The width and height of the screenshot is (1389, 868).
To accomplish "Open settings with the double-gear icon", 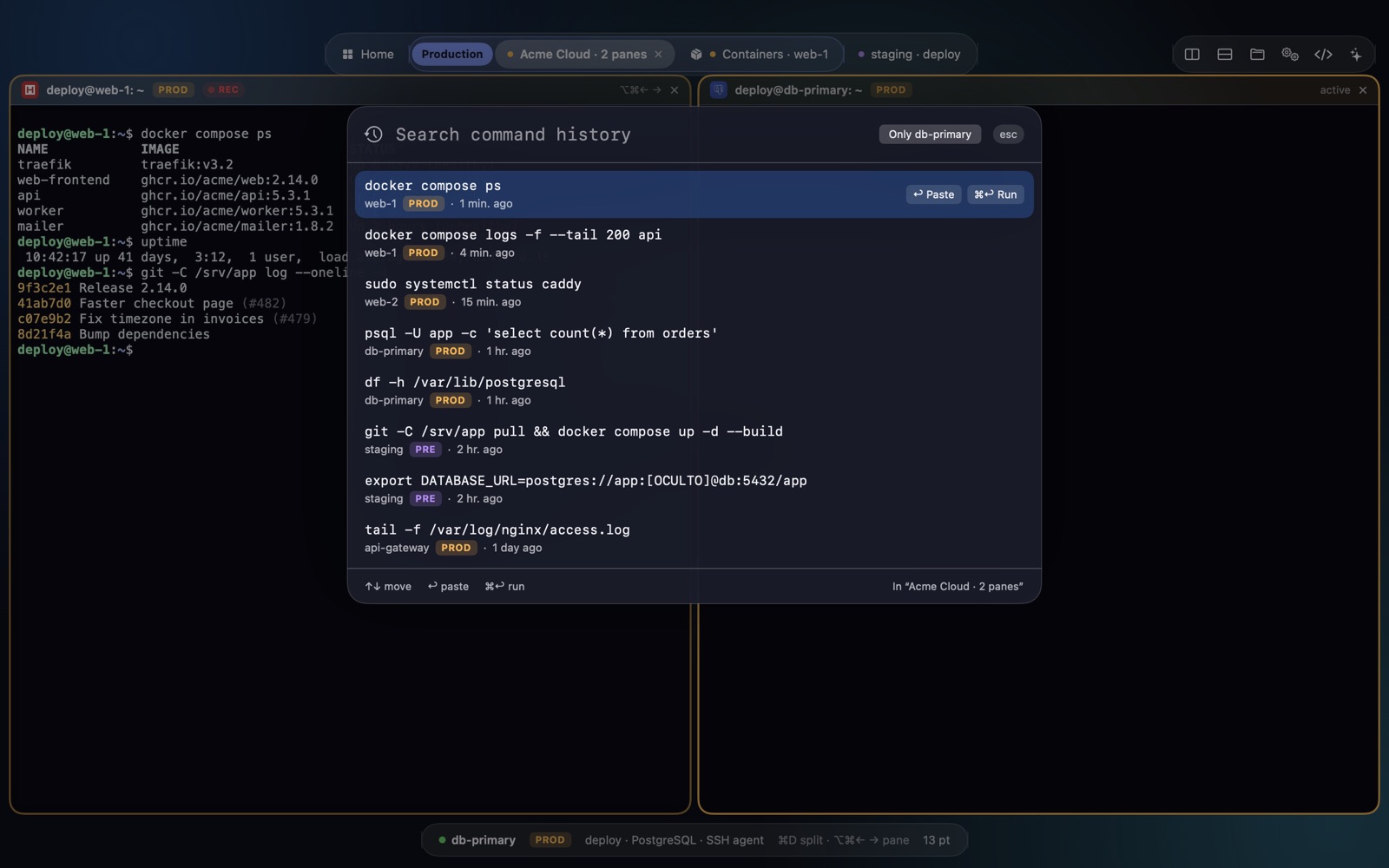I will pyautogui.click(x=1290, y=54).
